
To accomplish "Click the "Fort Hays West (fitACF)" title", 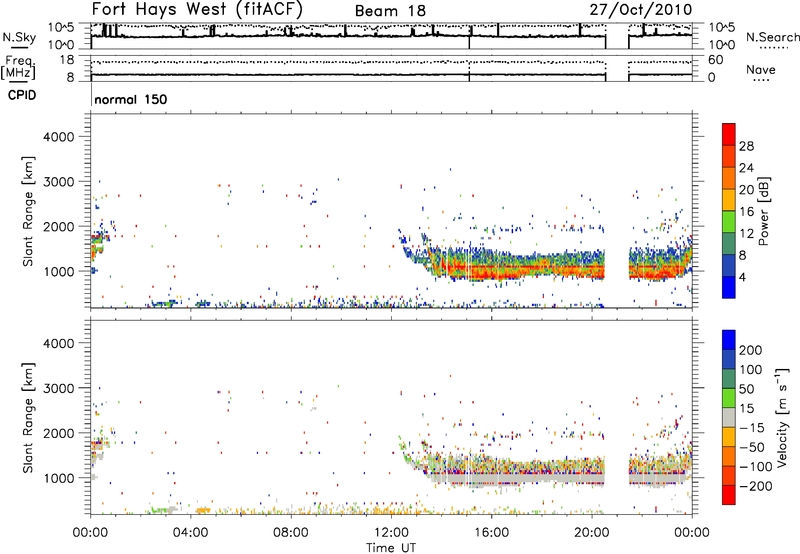I will [x=197, y=9].
